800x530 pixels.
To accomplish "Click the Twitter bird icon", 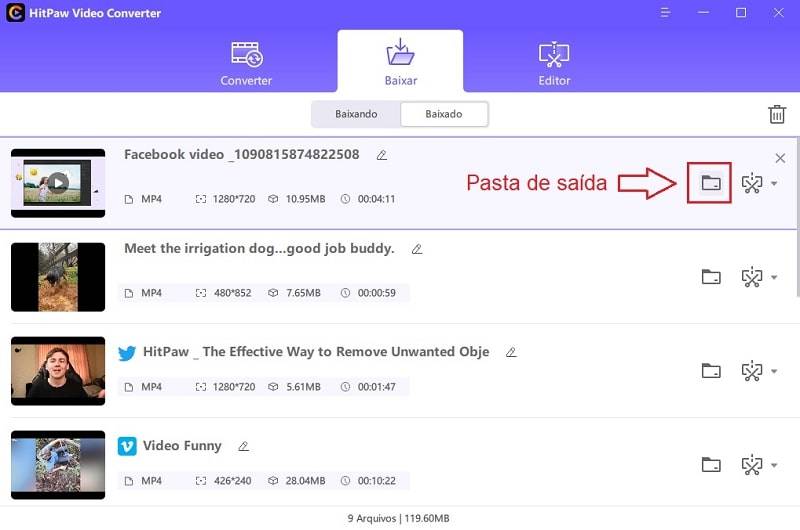I will (x=127, y=352).
